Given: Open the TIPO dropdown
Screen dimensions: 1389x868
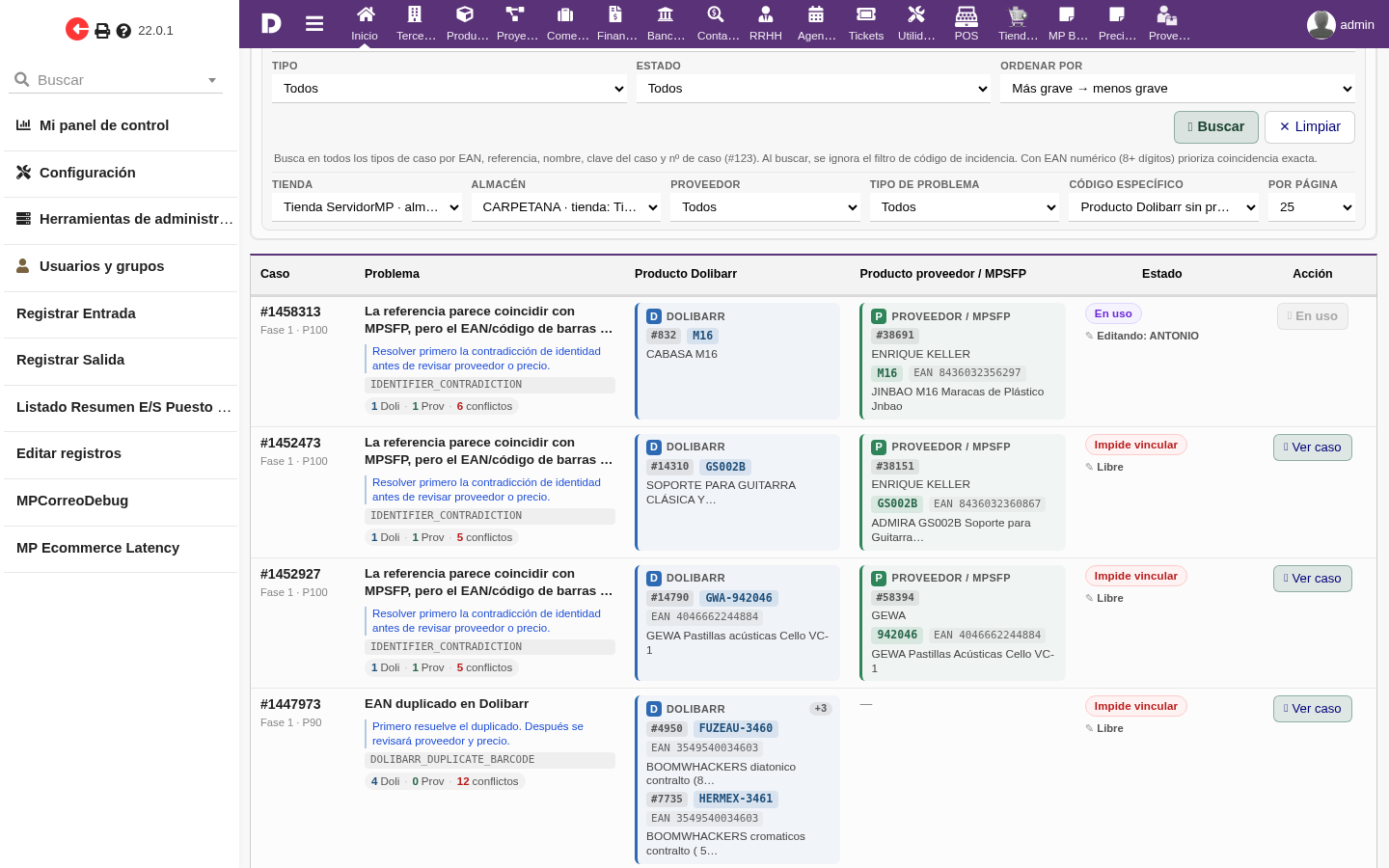Looking at the screenshot, I should [x=449, y=89].
